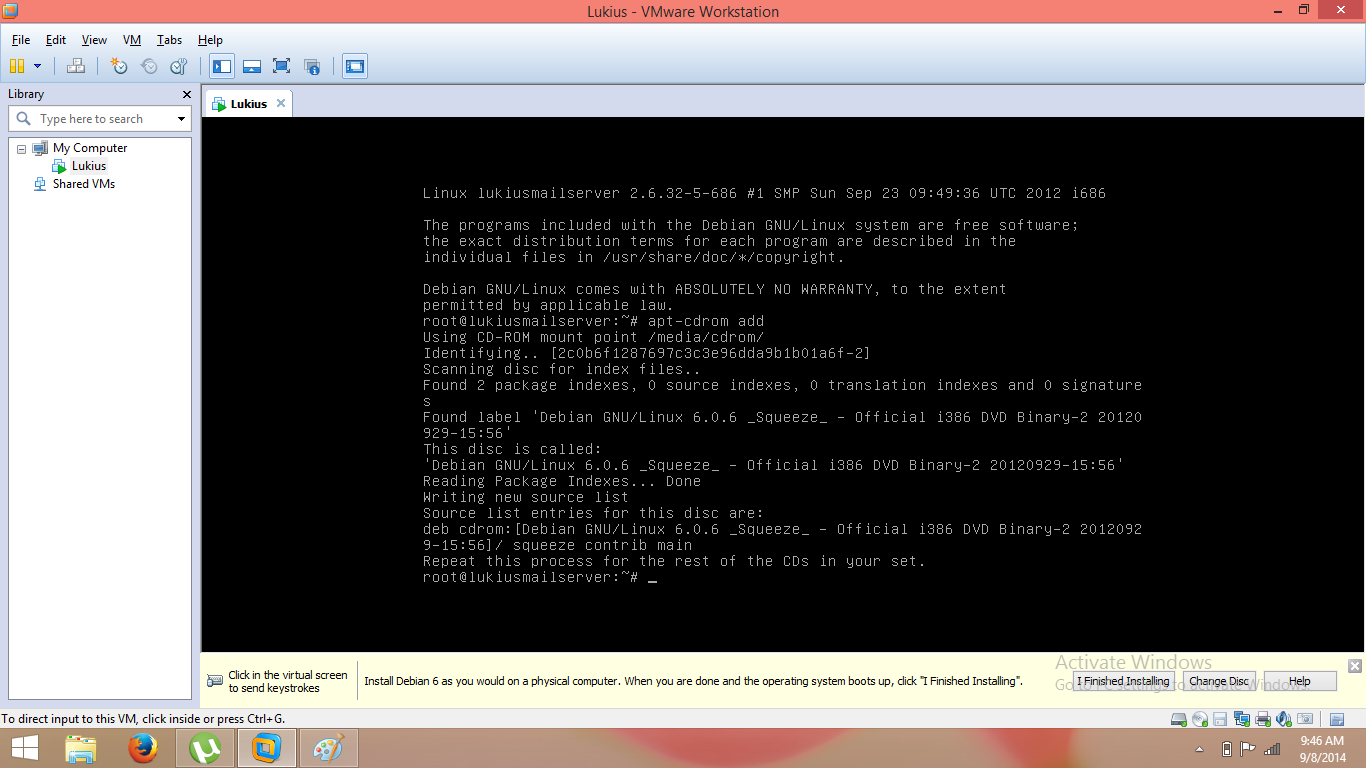The image size is (1366, 768).
Task: Click the CD/DVD device status icon
Action: click(x=1200, y=719)
